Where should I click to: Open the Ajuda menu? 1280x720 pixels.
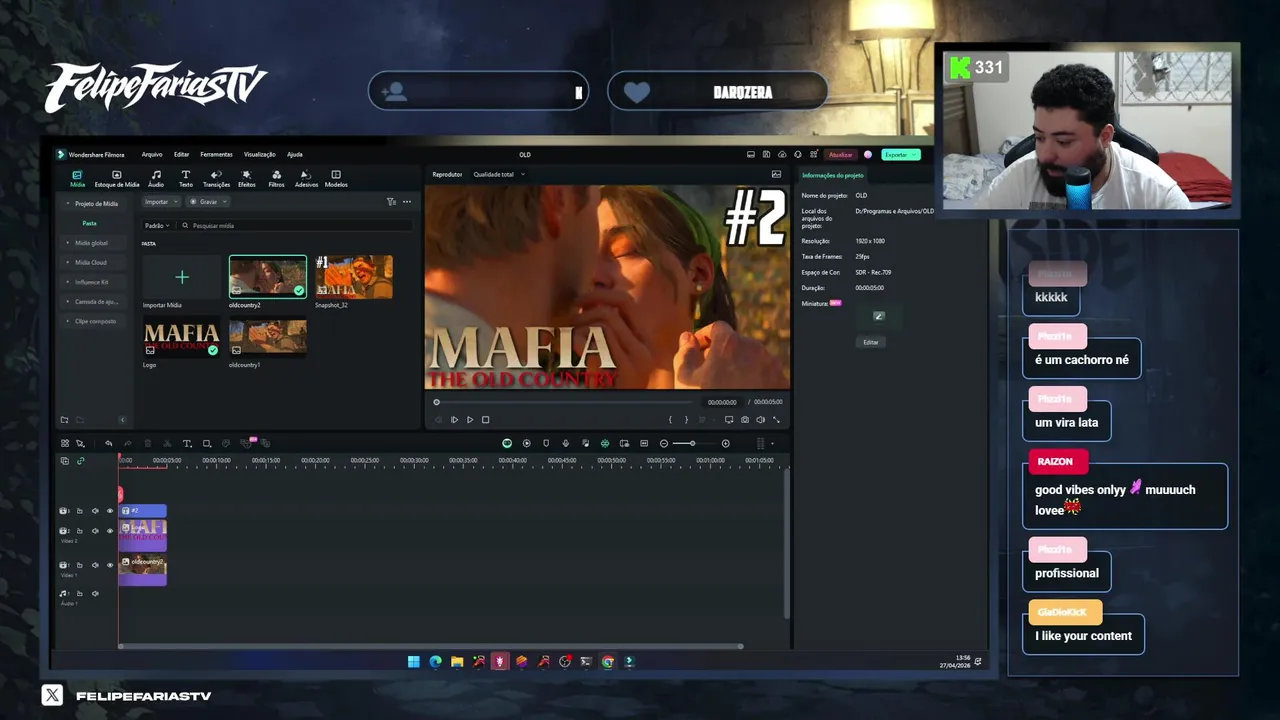pyautogui.click(x=295, y=155)
